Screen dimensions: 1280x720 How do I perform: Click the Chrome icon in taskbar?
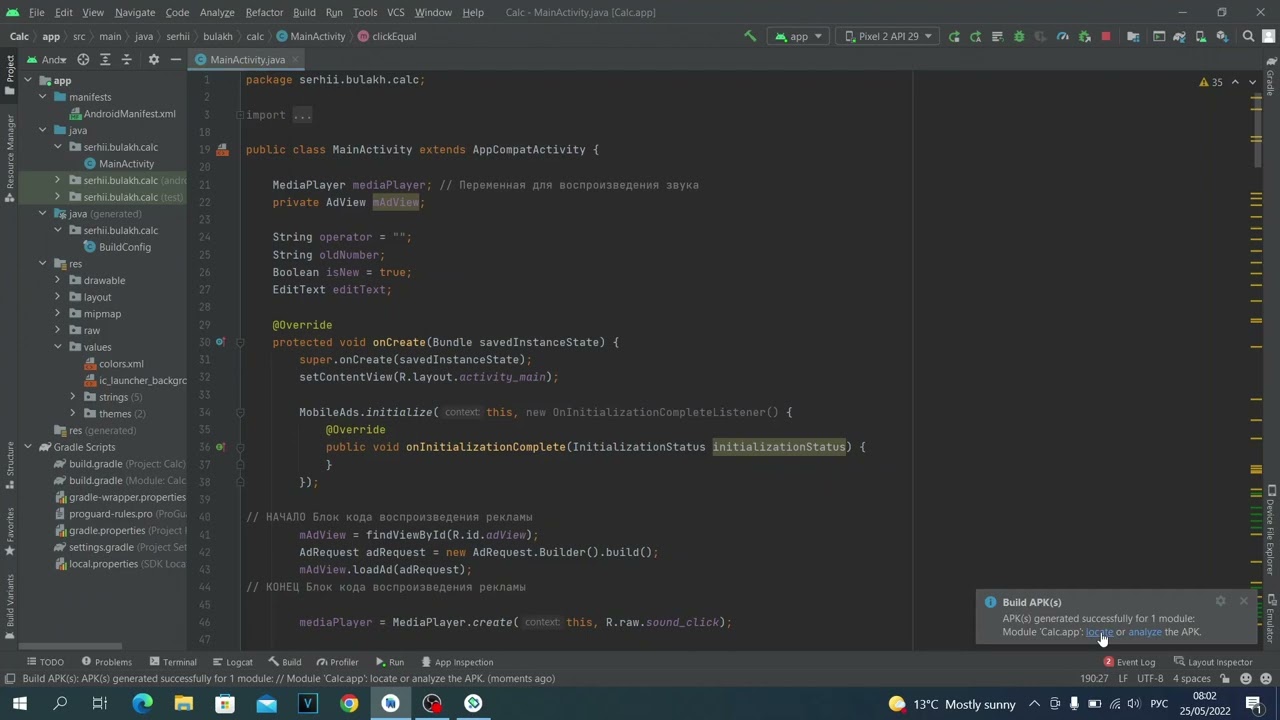coord(349,703)
